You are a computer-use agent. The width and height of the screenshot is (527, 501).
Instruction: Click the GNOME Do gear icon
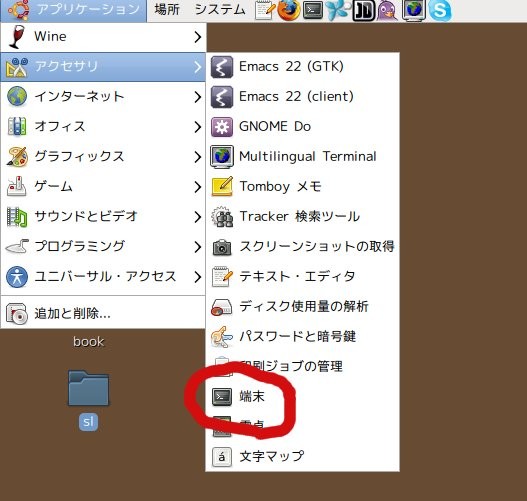point(221,127)
